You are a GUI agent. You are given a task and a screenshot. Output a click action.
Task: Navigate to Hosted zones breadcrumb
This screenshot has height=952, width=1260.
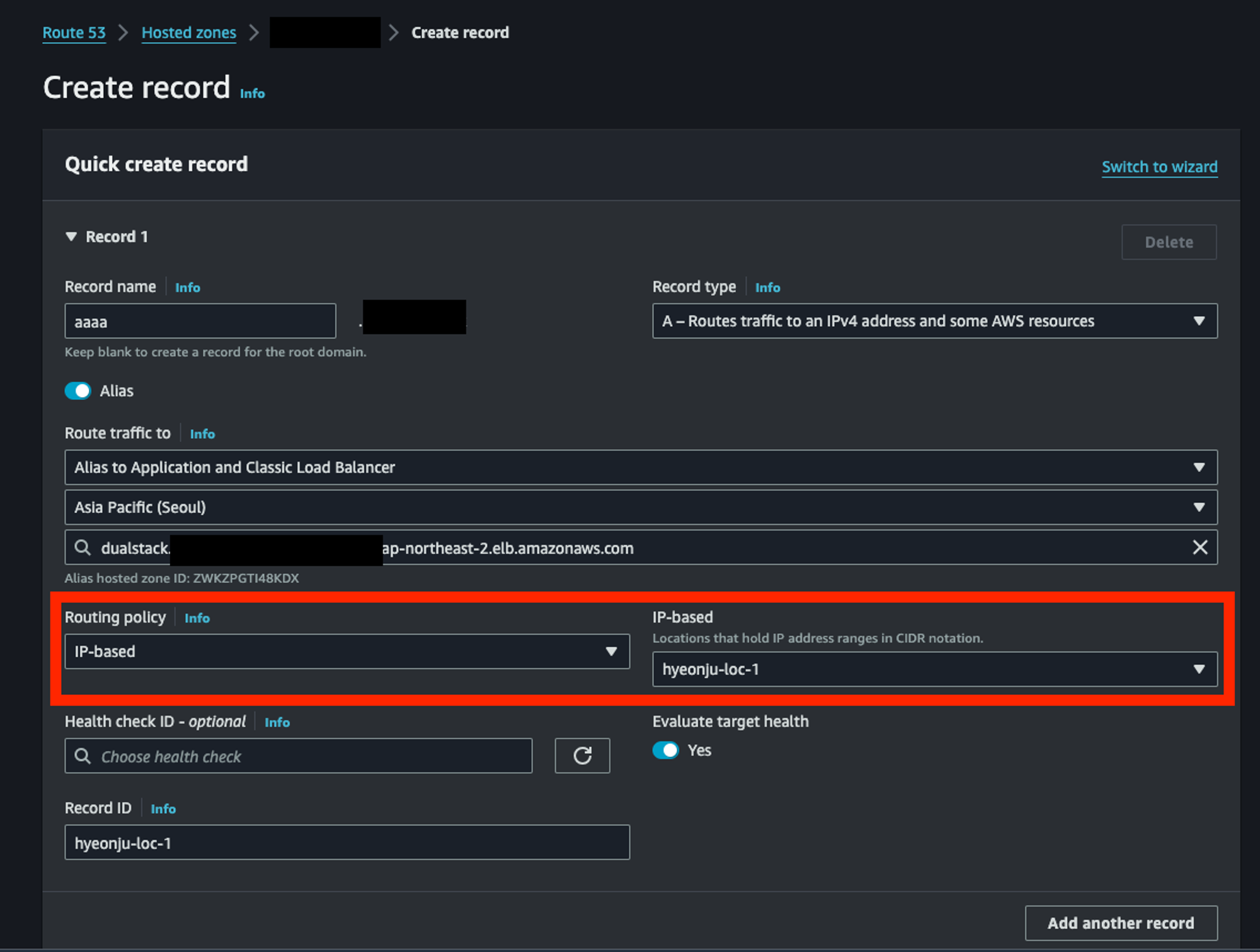pos(188,33)
